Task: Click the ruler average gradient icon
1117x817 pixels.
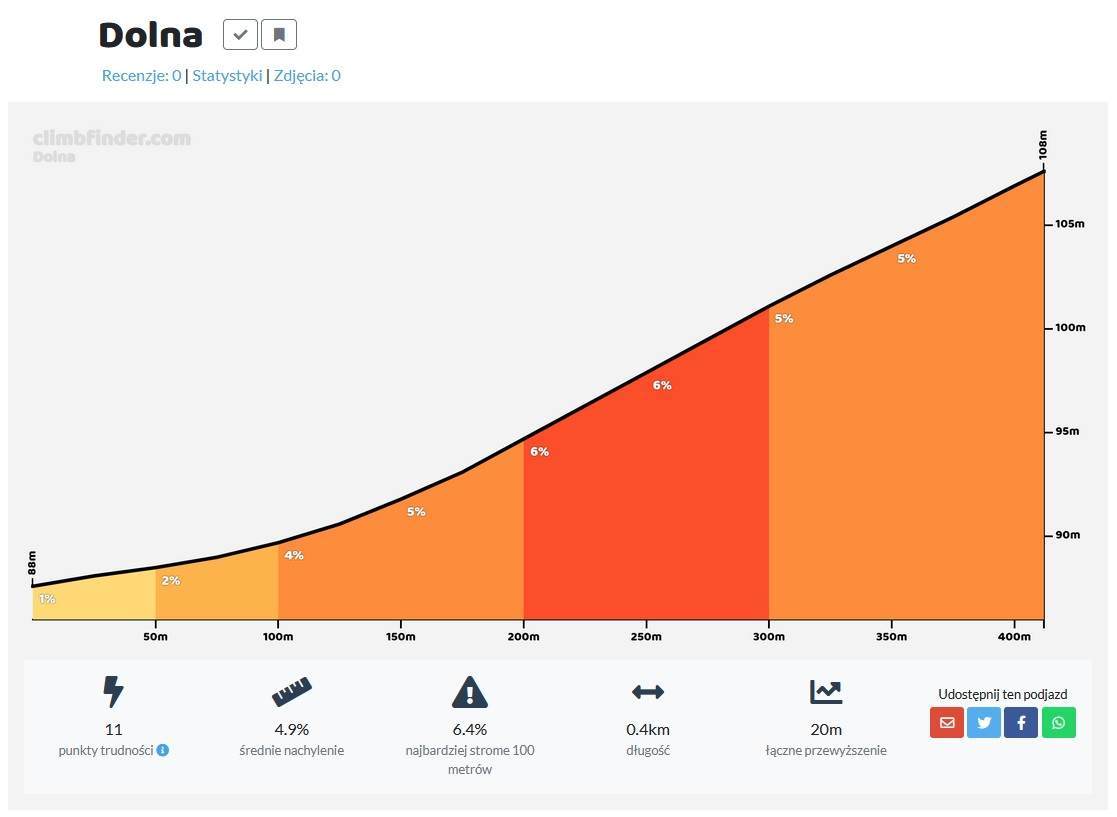Action: 292,692
